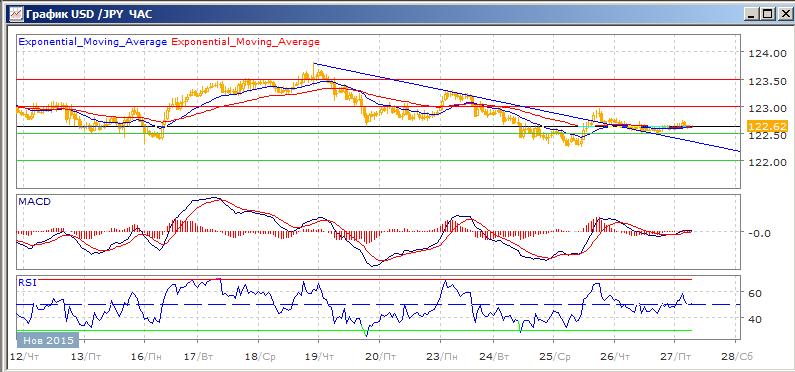Click the RSI indicator panel label
The width and height of the screenshot is (795, 372).
pos(27,283)
